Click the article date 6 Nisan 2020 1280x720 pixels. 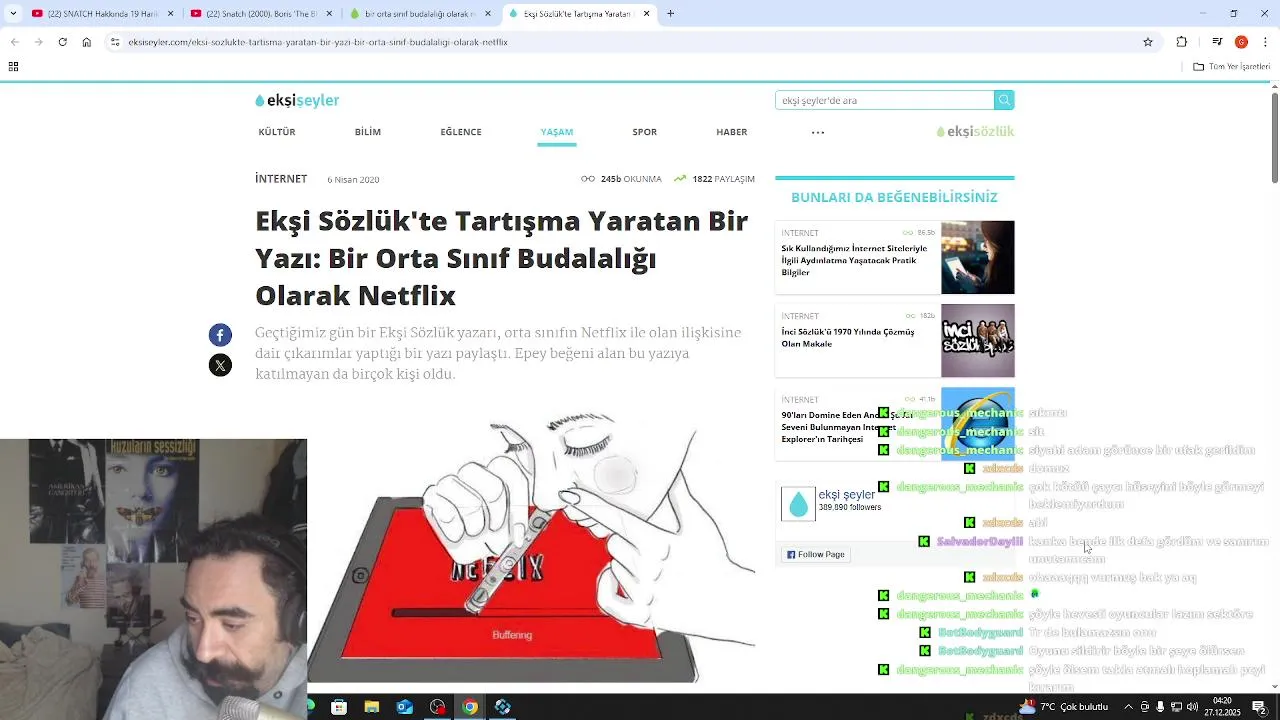pyautogui.click(x=353, y=180)
